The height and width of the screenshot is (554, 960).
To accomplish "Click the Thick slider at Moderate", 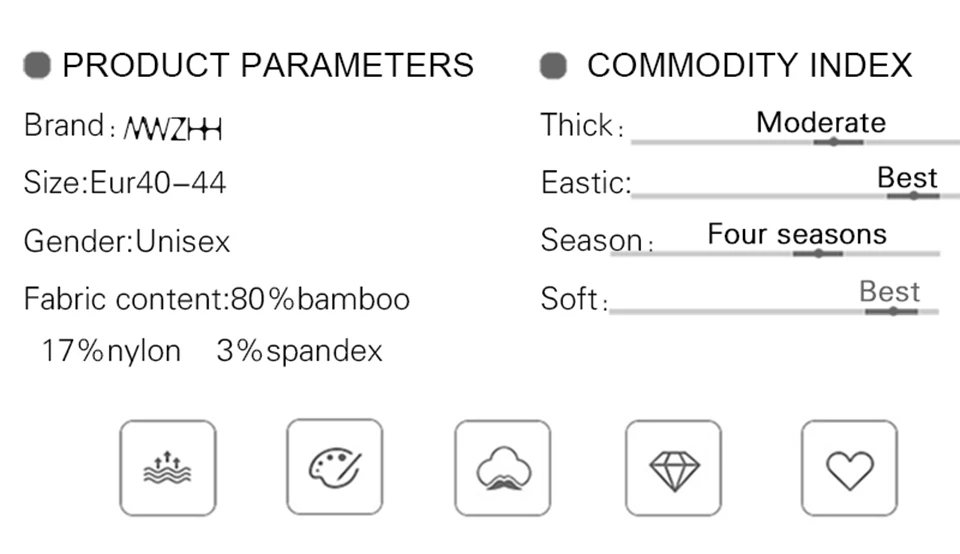I will coord(832,142).
